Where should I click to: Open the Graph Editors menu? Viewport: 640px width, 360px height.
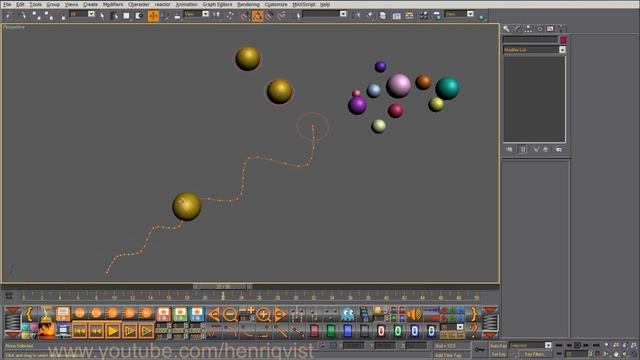click(218, 4)
